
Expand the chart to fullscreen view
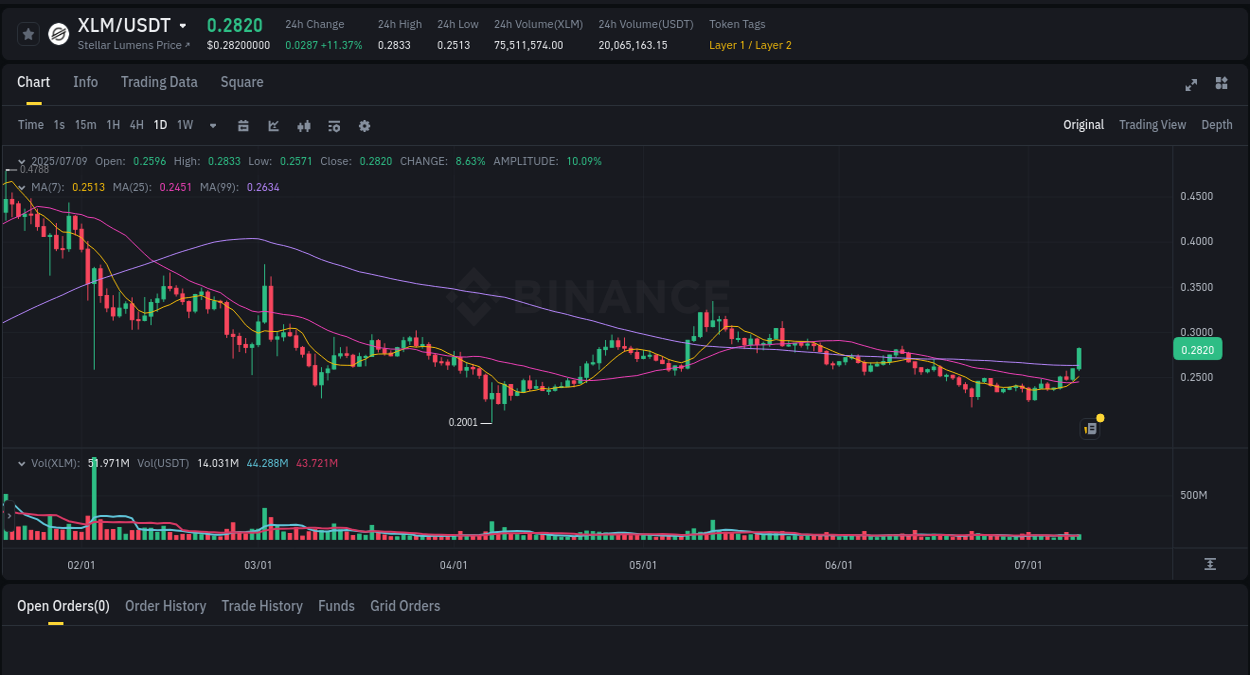tap(1190, 85)
